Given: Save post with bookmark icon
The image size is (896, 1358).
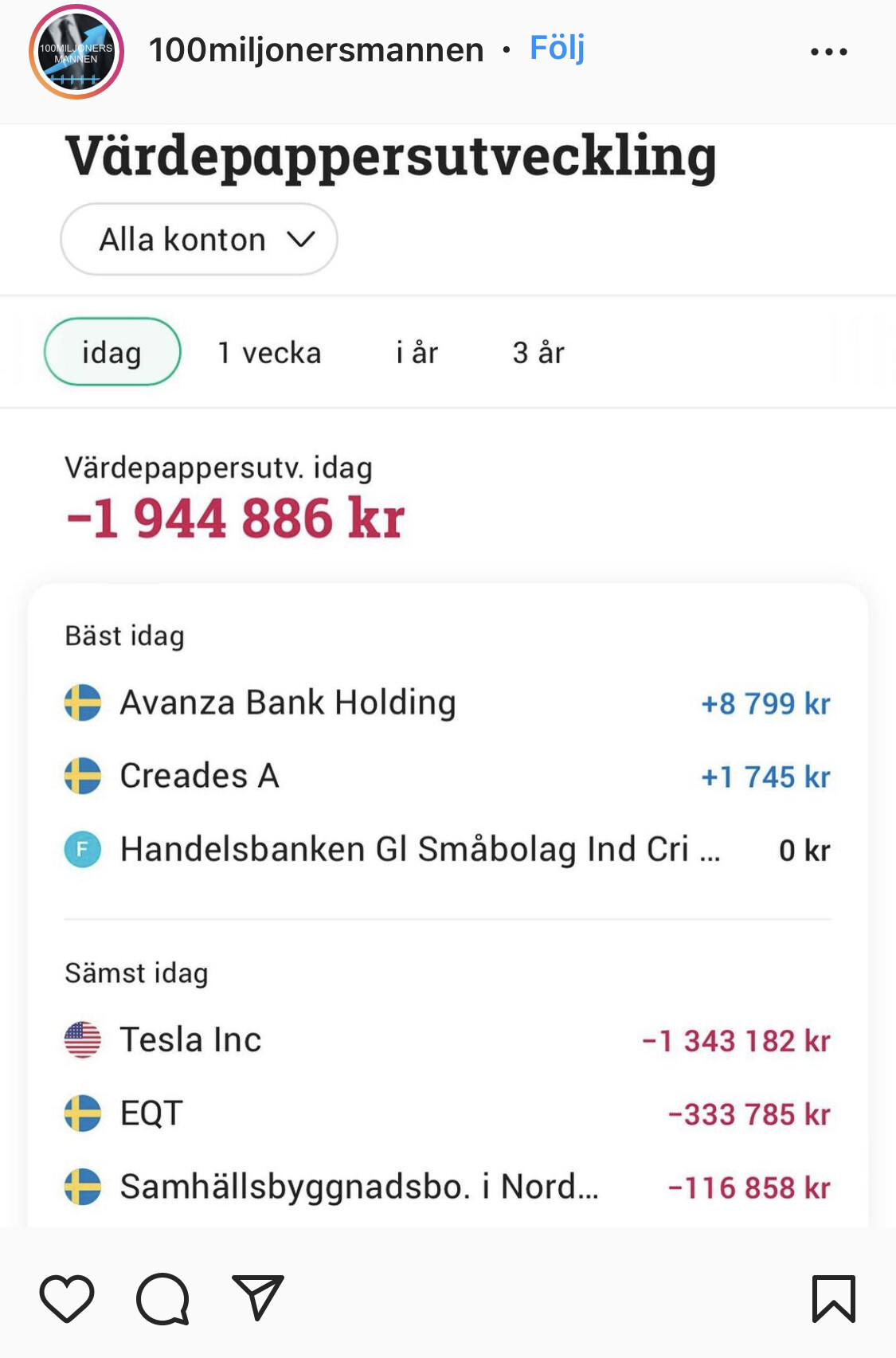Looking at the screenshot, I should click(833, 1298).
